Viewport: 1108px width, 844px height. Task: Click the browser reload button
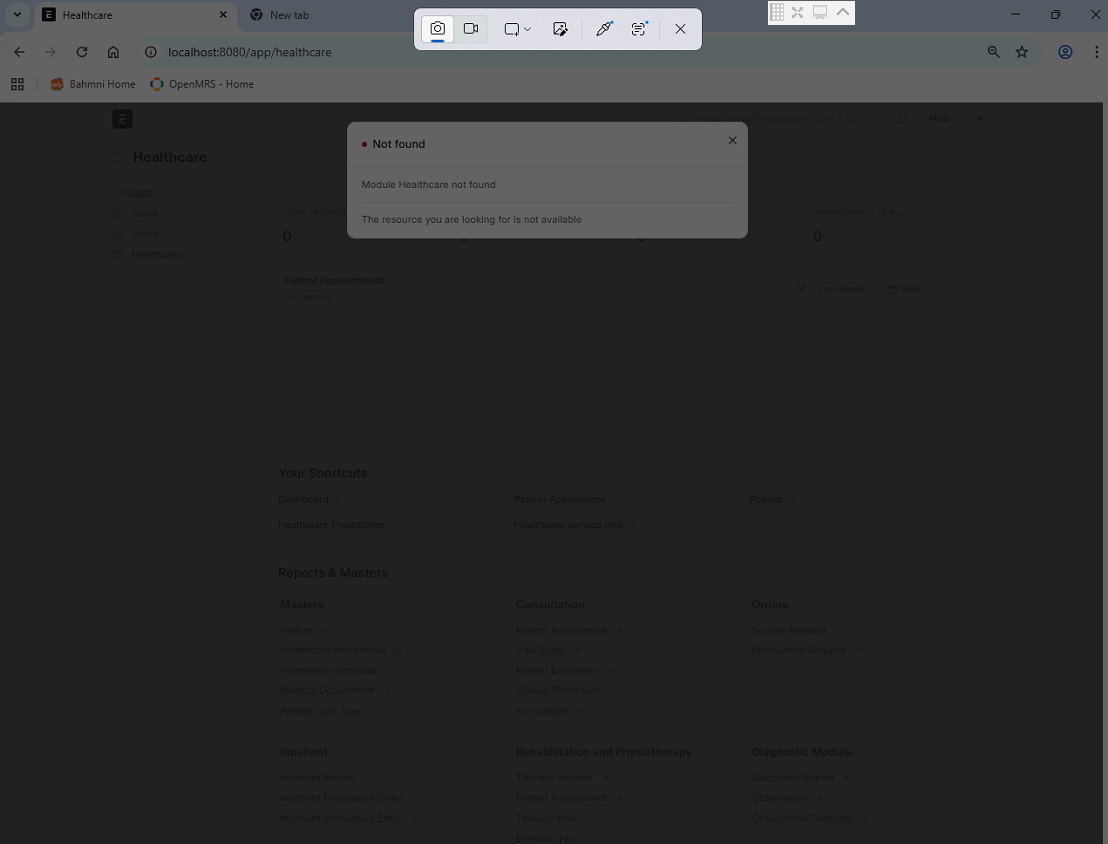[82, 52]
